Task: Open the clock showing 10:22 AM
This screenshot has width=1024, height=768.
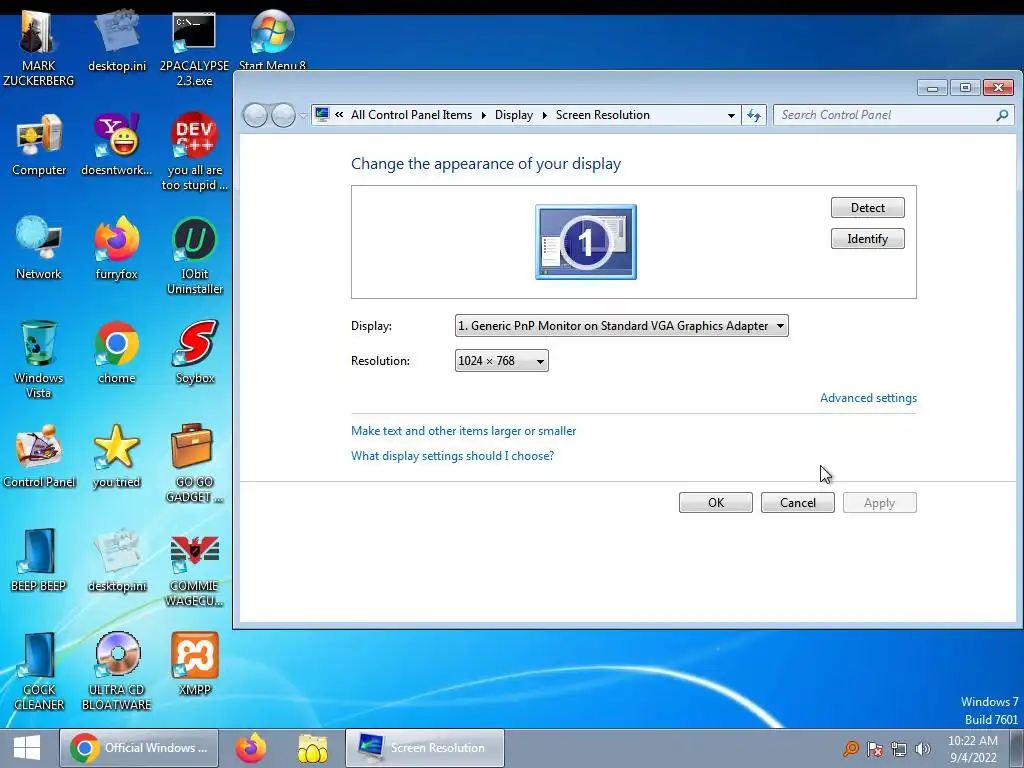Action: [972, 748]
